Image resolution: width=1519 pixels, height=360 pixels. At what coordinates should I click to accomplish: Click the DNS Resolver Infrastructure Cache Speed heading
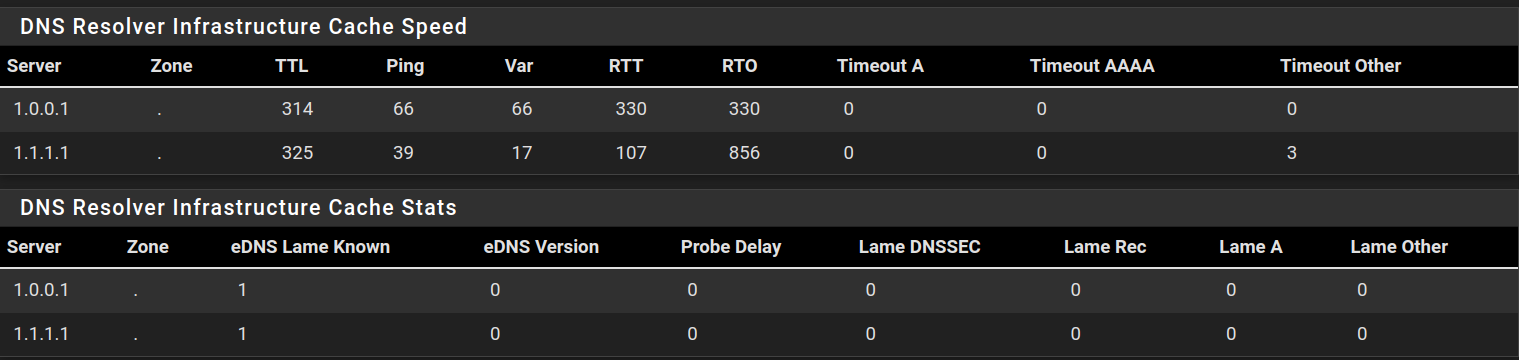[243, 27]
